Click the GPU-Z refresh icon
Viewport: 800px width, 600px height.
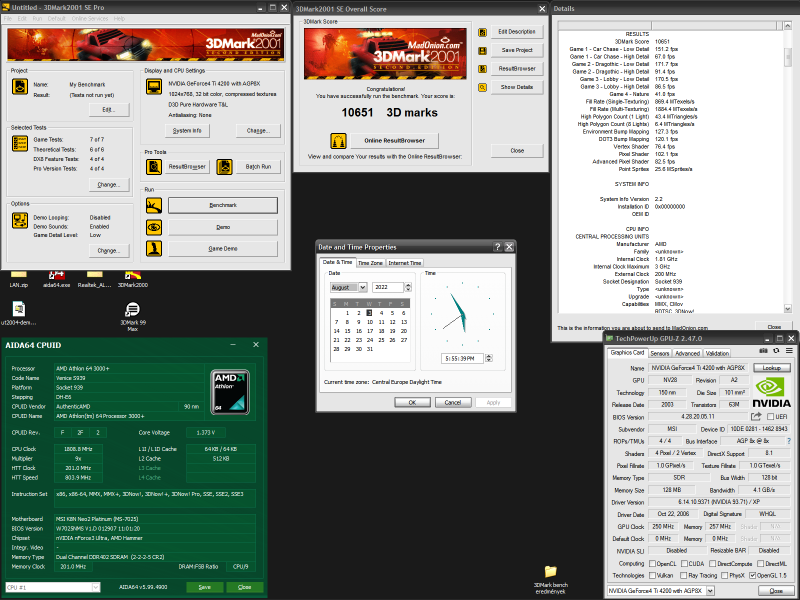776,351
